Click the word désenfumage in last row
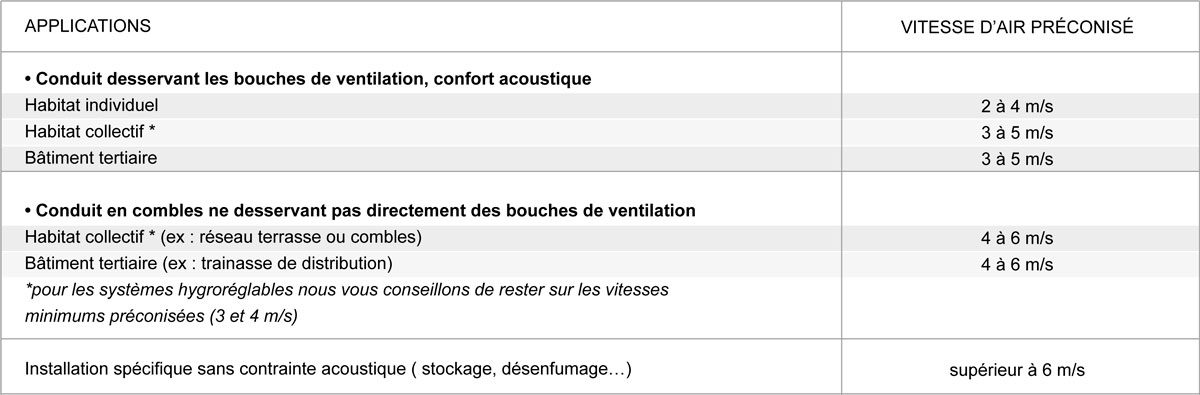1200x395 pixels. [x=563, y=370]
